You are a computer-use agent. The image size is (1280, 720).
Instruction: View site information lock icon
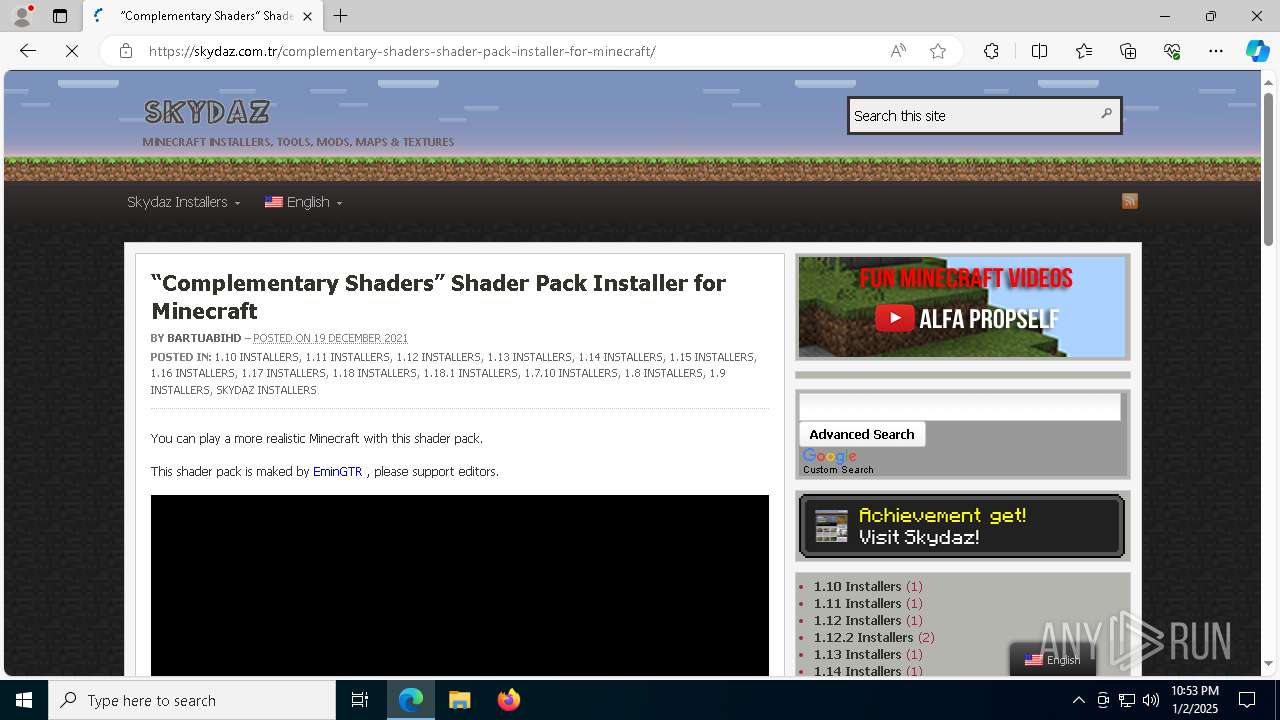click(126, 51)
